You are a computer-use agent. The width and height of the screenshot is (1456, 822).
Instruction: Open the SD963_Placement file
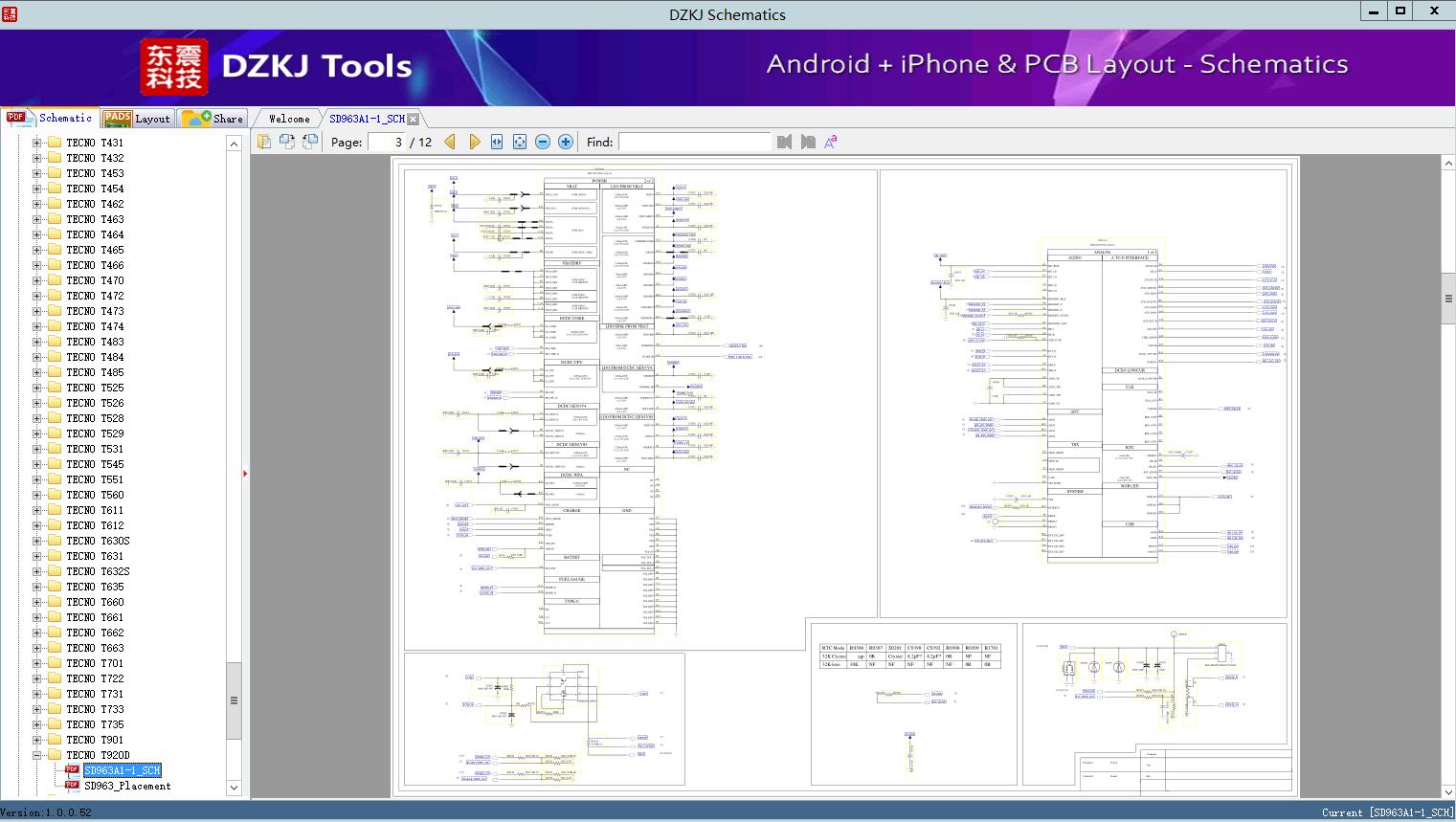click(127, 786)
